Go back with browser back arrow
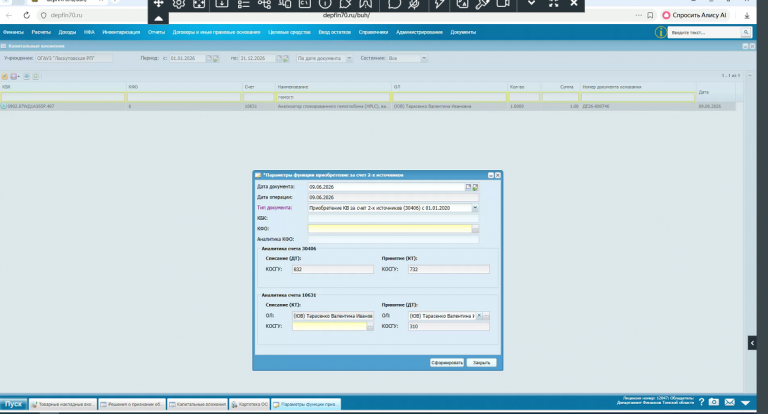The width and height of the screenshot is (768, 414). [9, 15]
